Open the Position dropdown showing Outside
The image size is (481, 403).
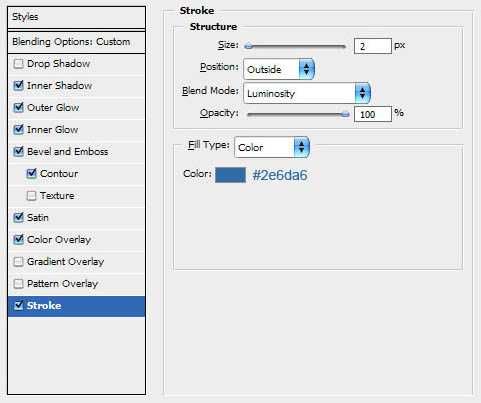[279, 69]
